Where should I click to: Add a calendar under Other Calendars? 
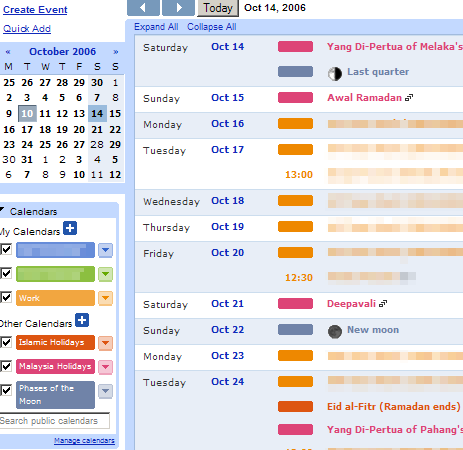[x=82, y=320]
